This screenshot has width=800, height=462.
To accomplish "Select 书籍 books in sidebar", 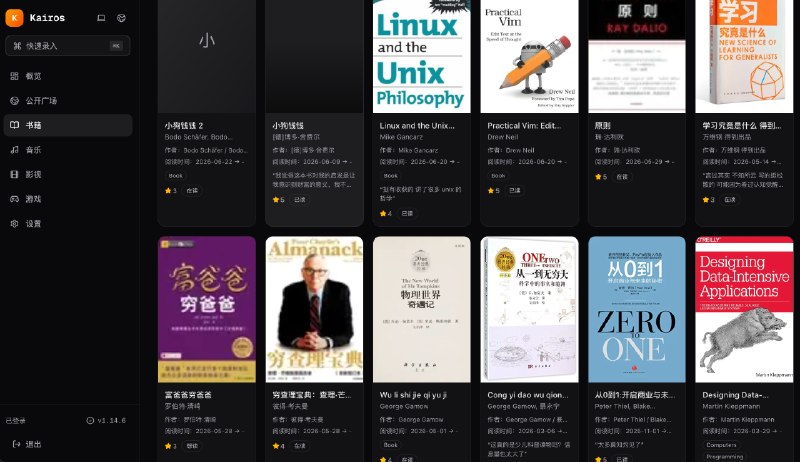I will [68, 125].
